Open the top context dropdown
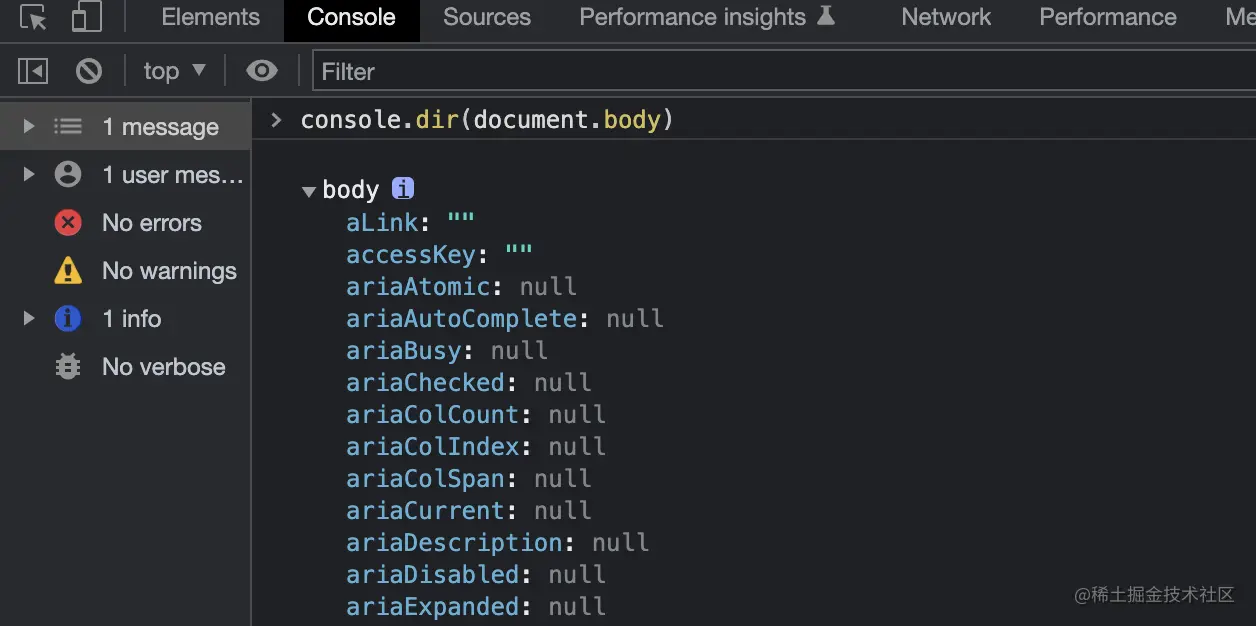The height and width of the screenshot is (626, 1256). click(x=173, y=71)
